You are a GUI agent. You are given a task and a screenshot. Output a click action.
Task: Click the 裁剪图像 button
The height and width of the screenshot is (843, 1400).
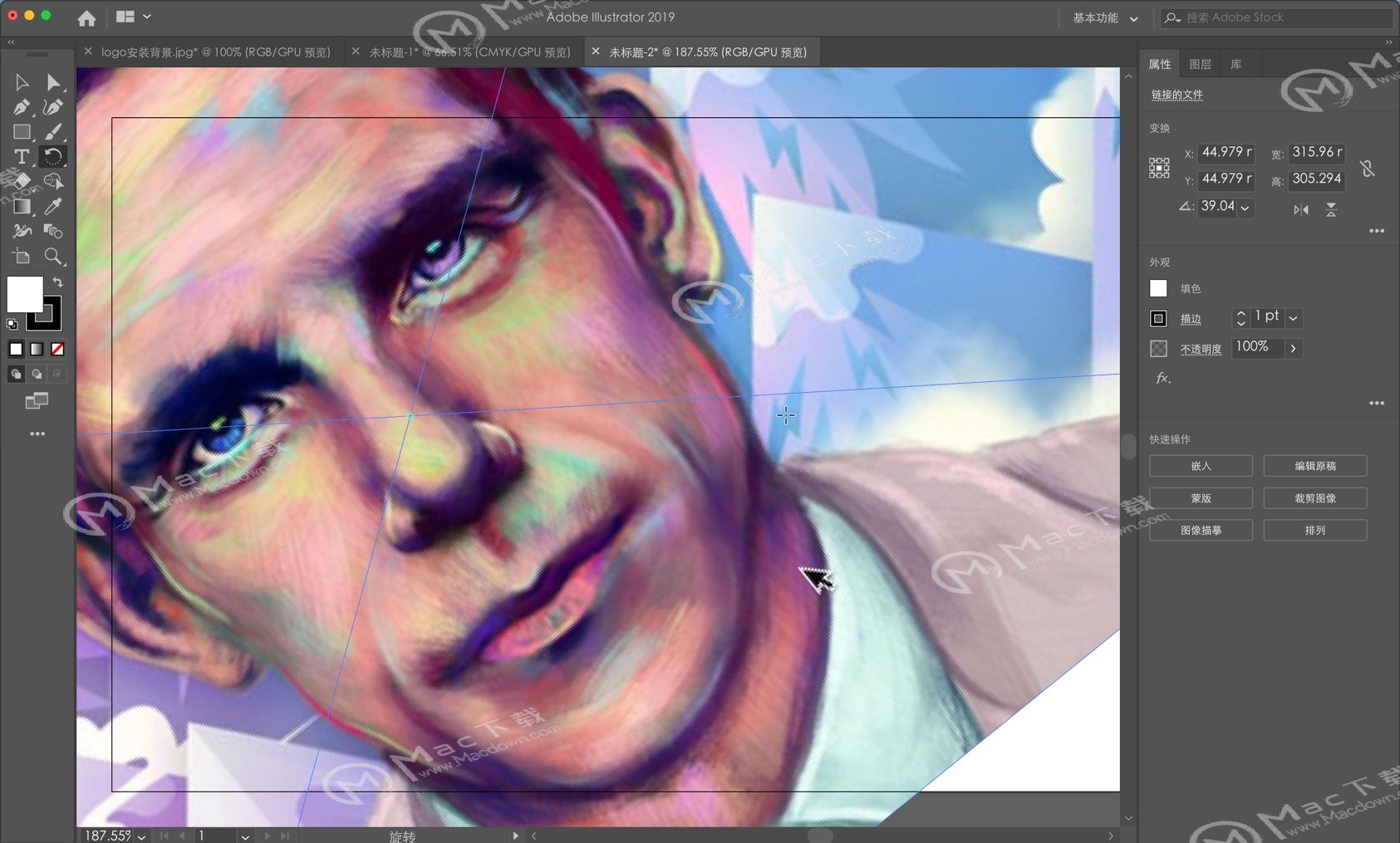click(x=1315, y=498)
